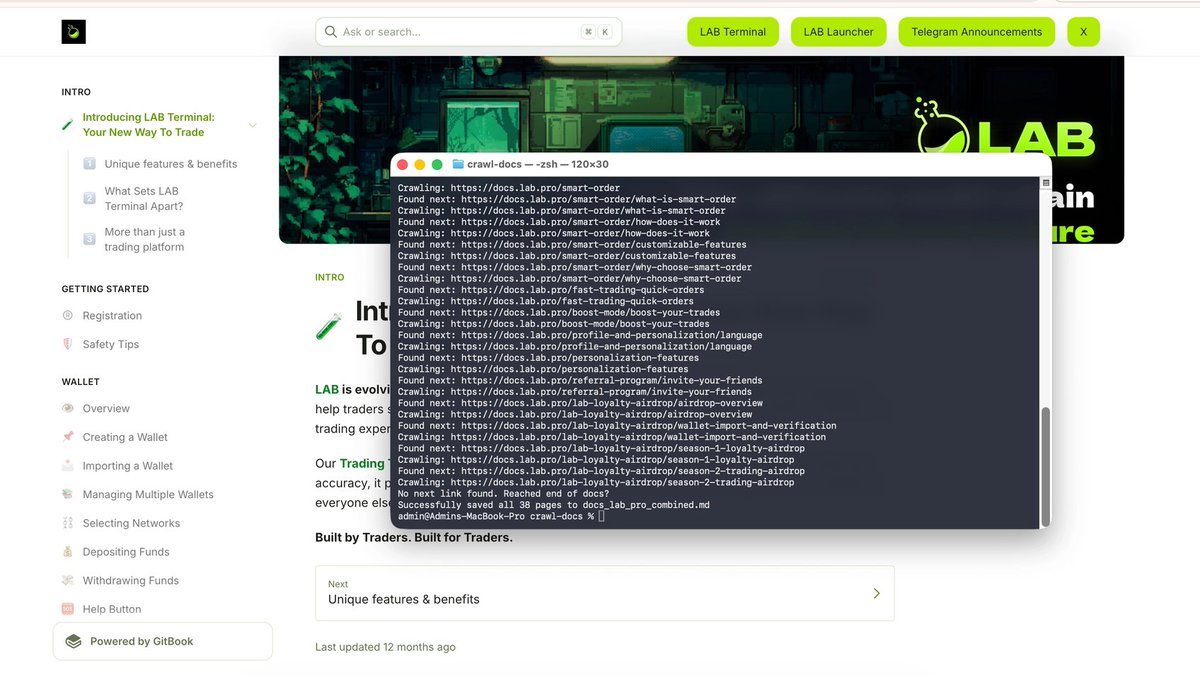This screenshot has width=1200, height=675.
Task: Open Depositing Funds page
Action: (x=126, y=552)
